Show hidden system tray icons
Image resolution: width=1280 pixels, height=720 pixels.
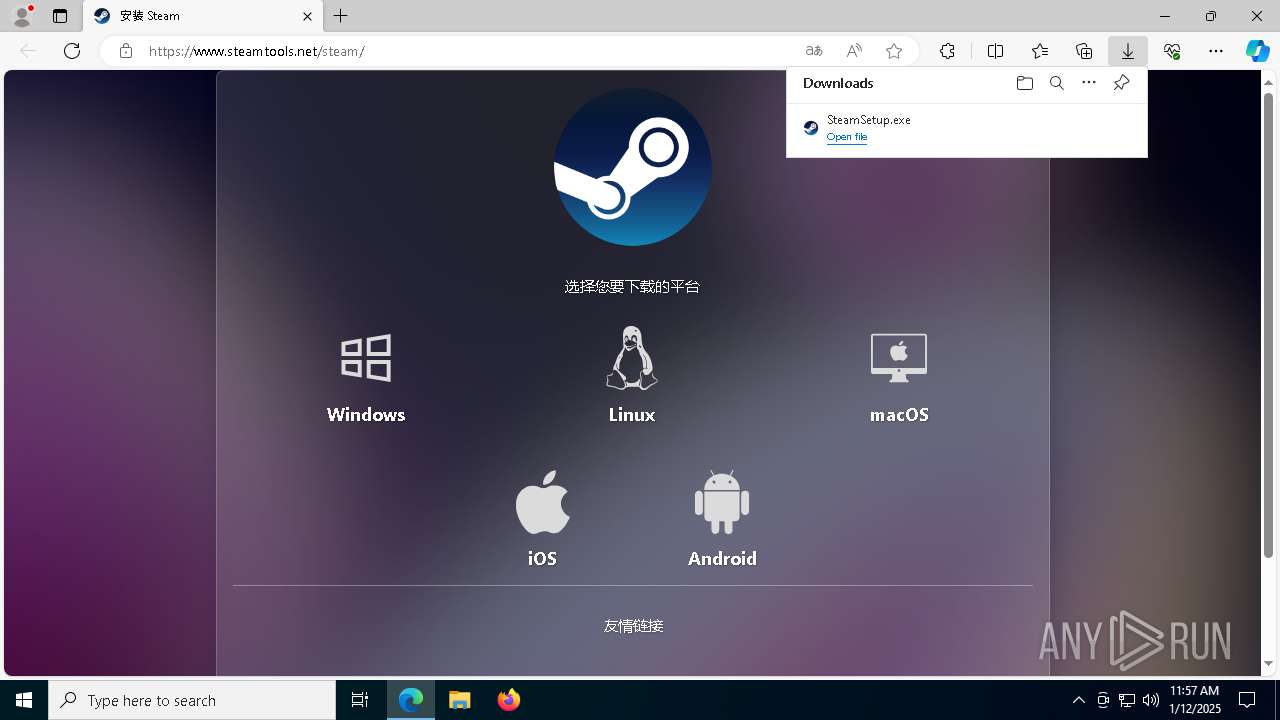point(1078,700)
